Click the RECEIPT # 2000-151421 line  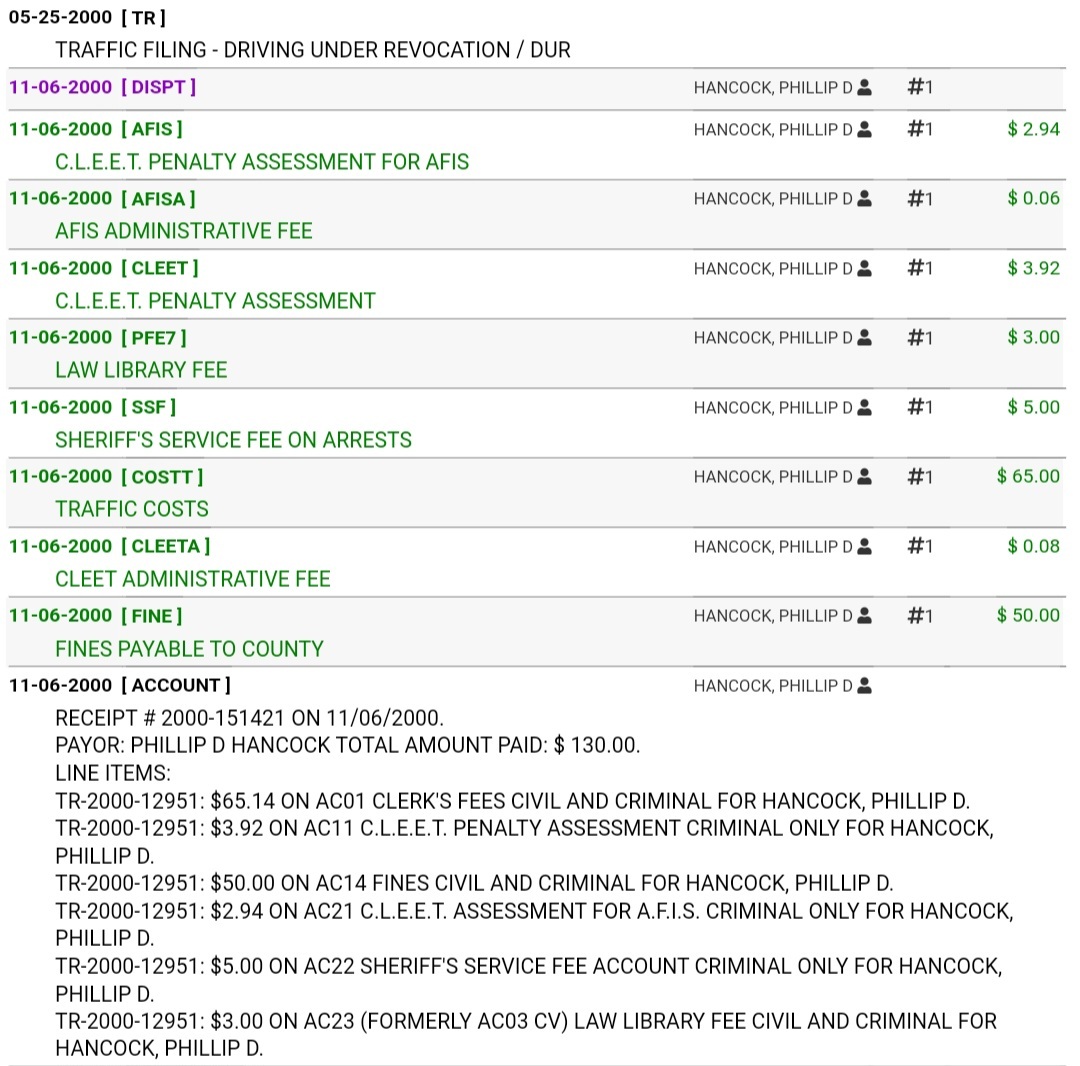coord(249,719)
